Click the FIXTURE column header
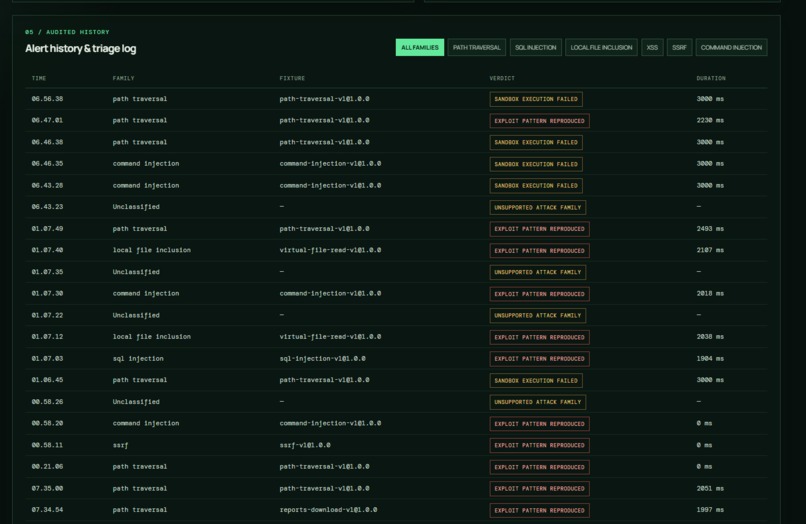Screen dimensions: 806x524 coord(292,78)
